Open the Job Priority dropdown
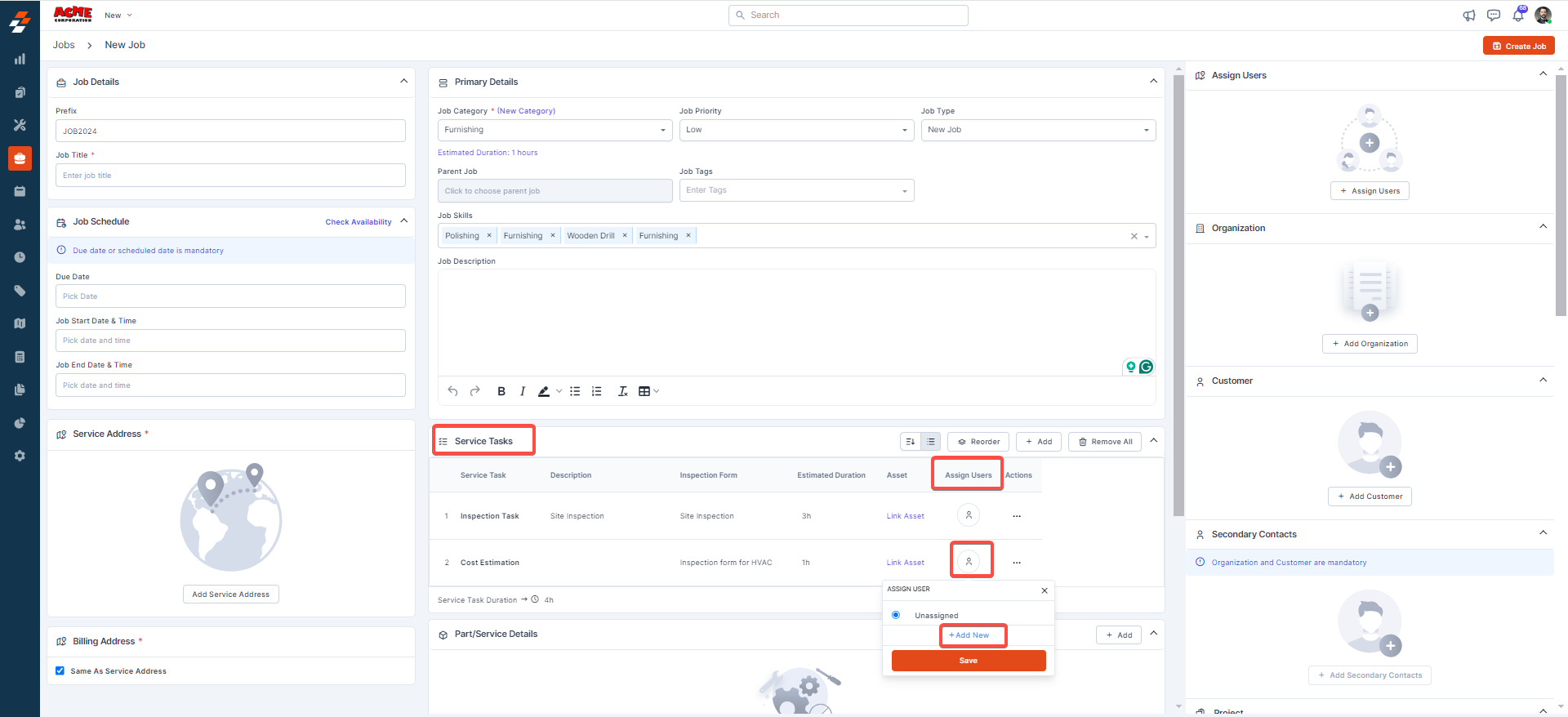This screenshot has width=1568, height=717. point(796,130)
